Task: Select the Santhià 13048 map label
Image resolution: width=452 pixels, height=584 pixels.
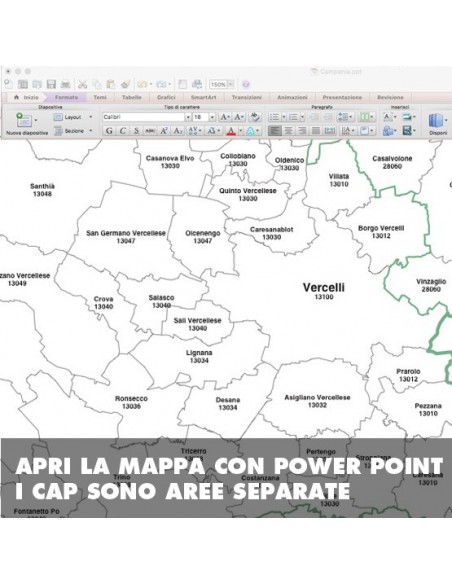Action: pos(42,190)
